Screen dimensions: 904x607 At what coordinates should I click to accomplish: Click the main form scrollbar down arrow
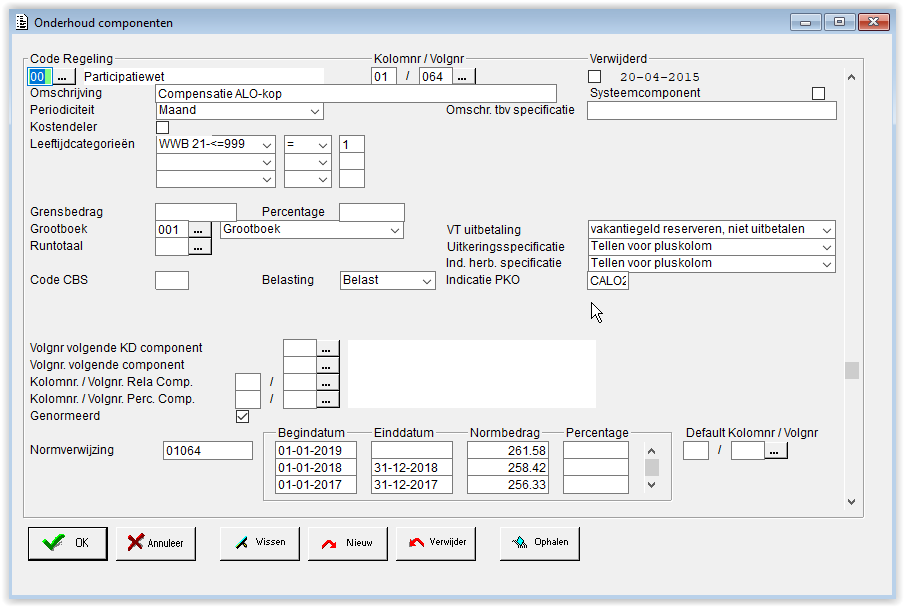[x=852, y=502]
